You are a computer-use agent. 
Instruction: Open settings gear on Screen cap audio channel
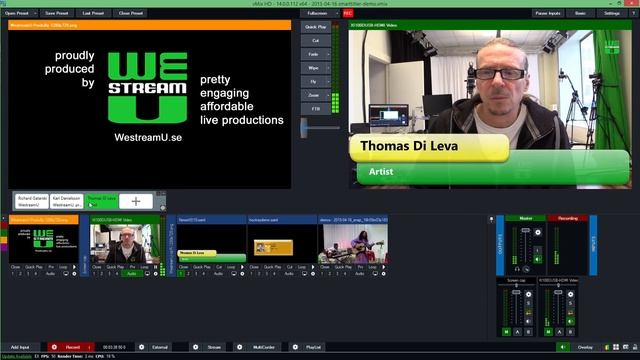(x=529, y=294)
